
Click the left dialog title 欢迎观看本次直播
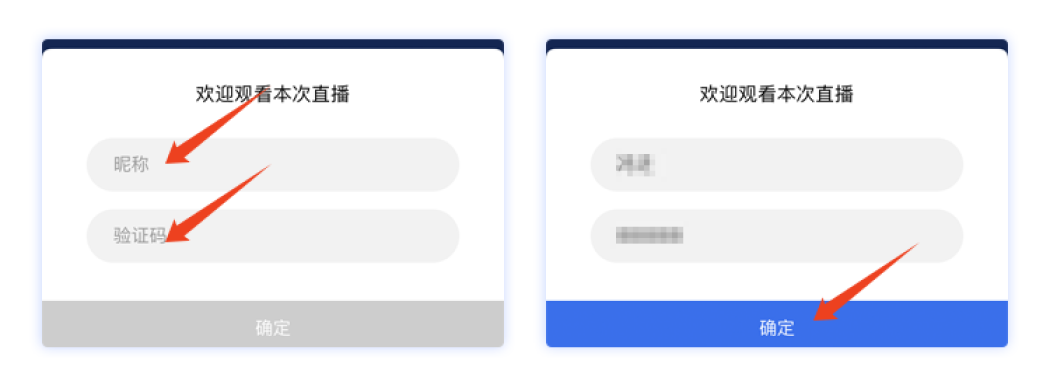coord(273,94)
